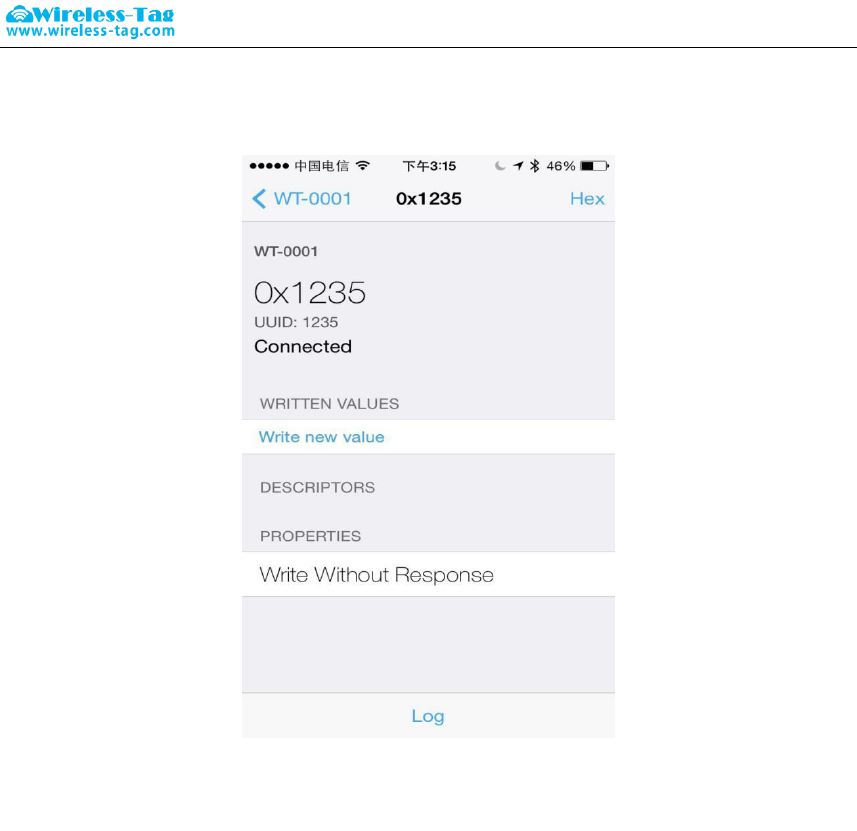This screenshot has width=857, height=831.
Task: Tap the Bluetooth status bar icon
Action: (x=535, y=166)
